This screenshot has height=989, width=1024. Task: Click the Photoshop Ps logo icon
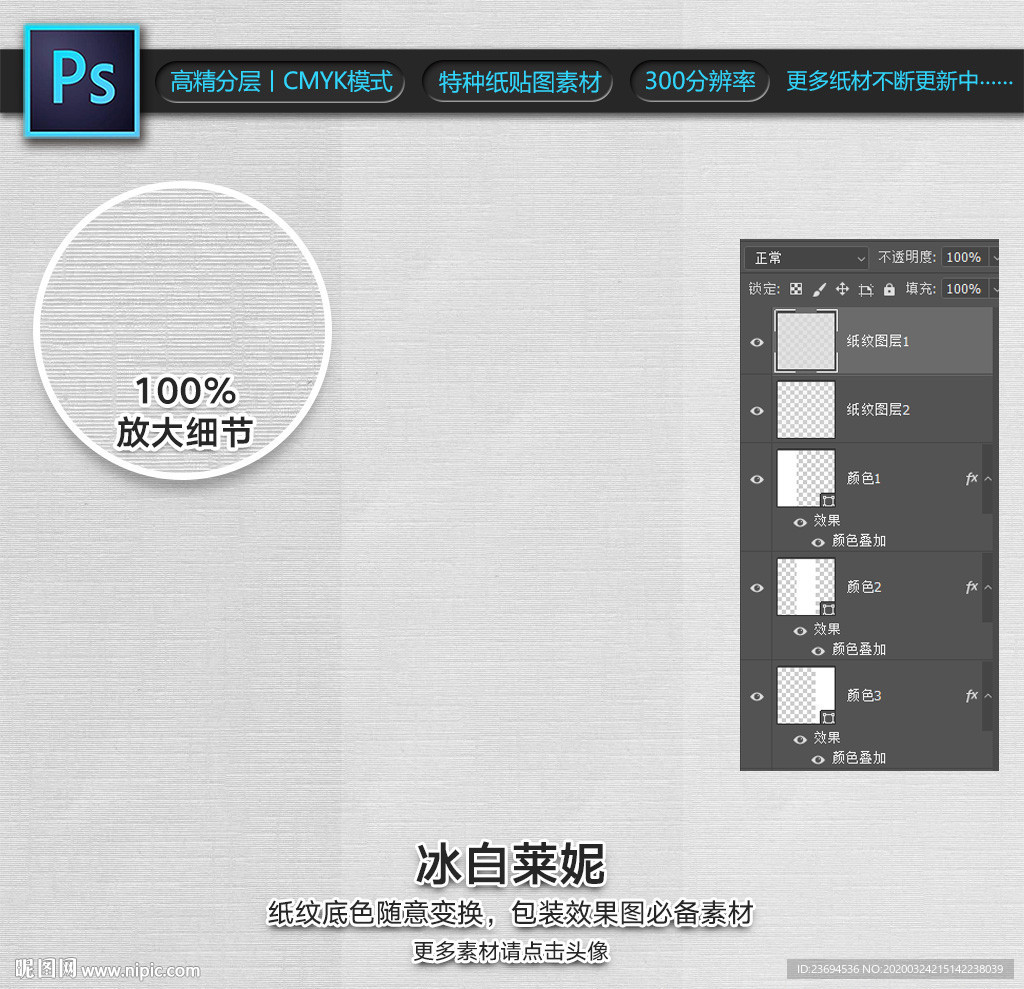tap(82, 80)
